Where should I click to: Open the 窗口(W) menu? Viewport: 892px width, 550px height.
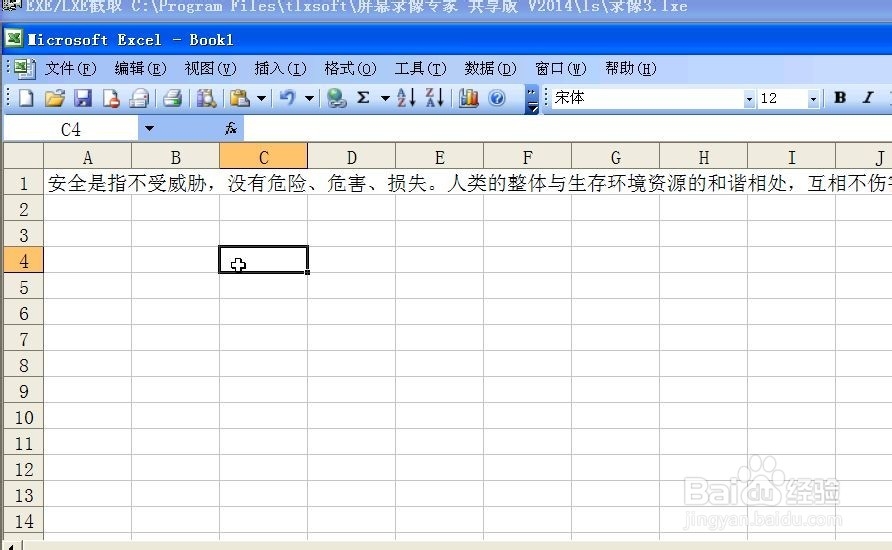pyautogui.click(x=560, y=69)
